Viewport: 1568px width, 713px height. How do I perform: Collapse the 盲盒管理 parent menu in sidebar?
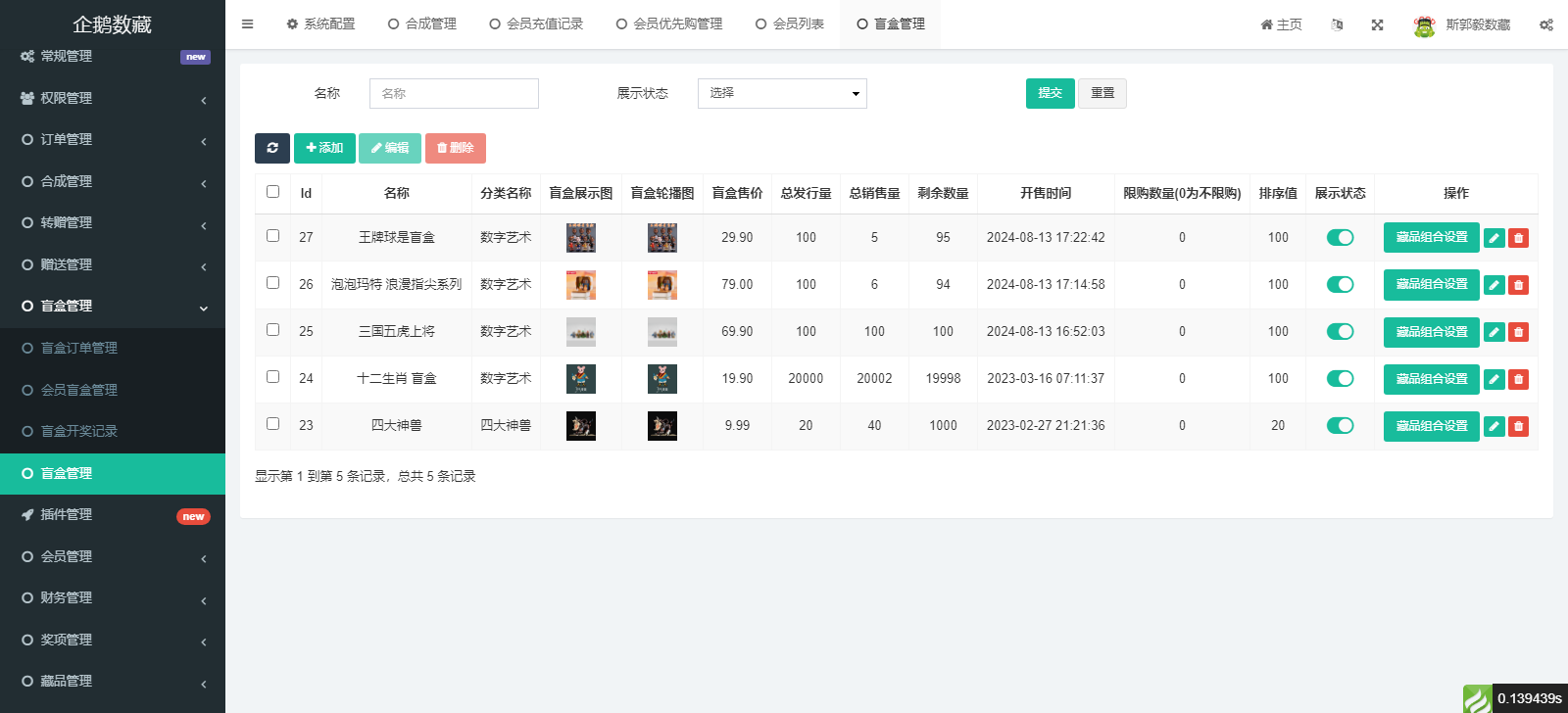(113, 307)
